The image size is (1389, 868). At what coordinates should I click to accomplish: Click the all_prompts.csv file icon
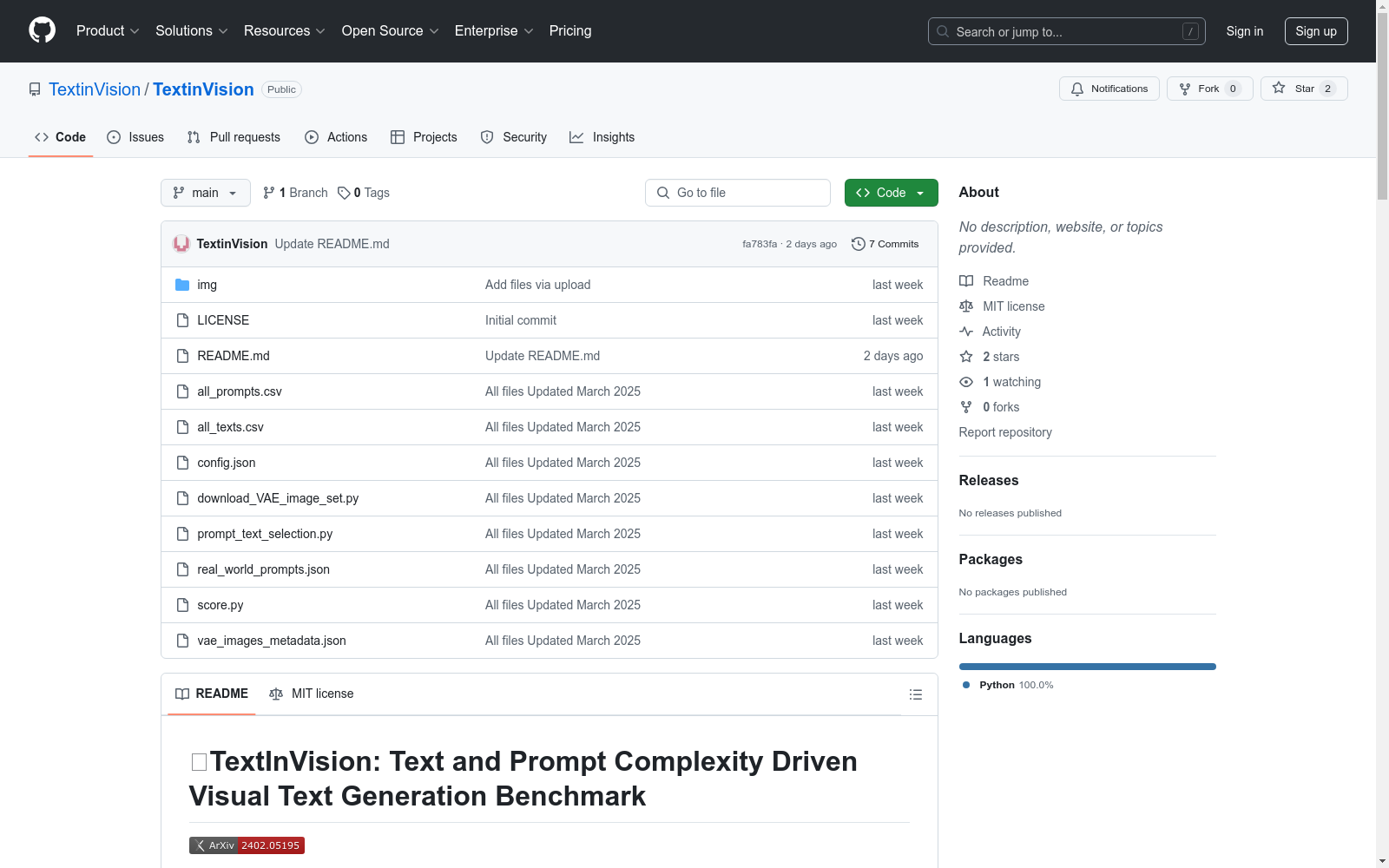tap(182, 391)
